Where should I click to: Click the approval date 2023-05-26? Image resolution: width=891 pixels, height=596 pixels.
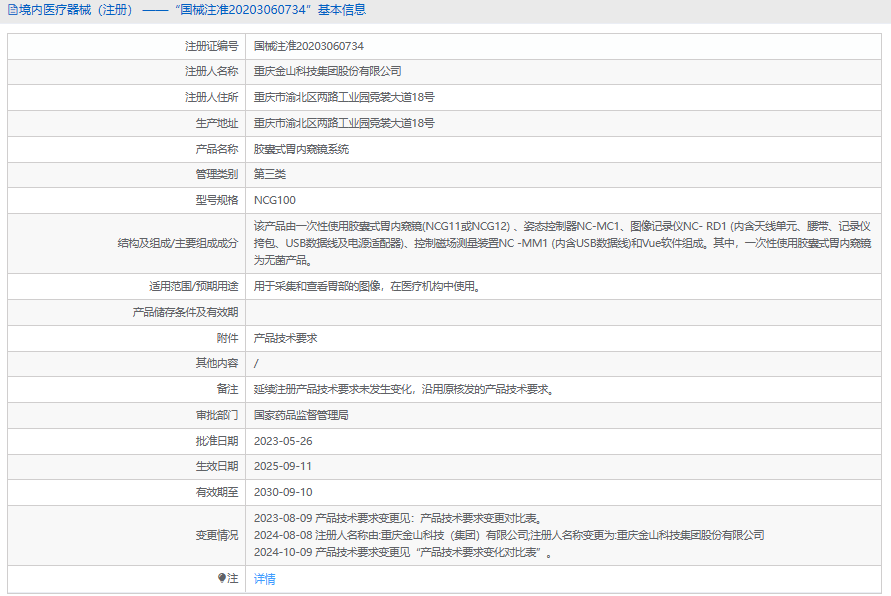click(283, 440)
